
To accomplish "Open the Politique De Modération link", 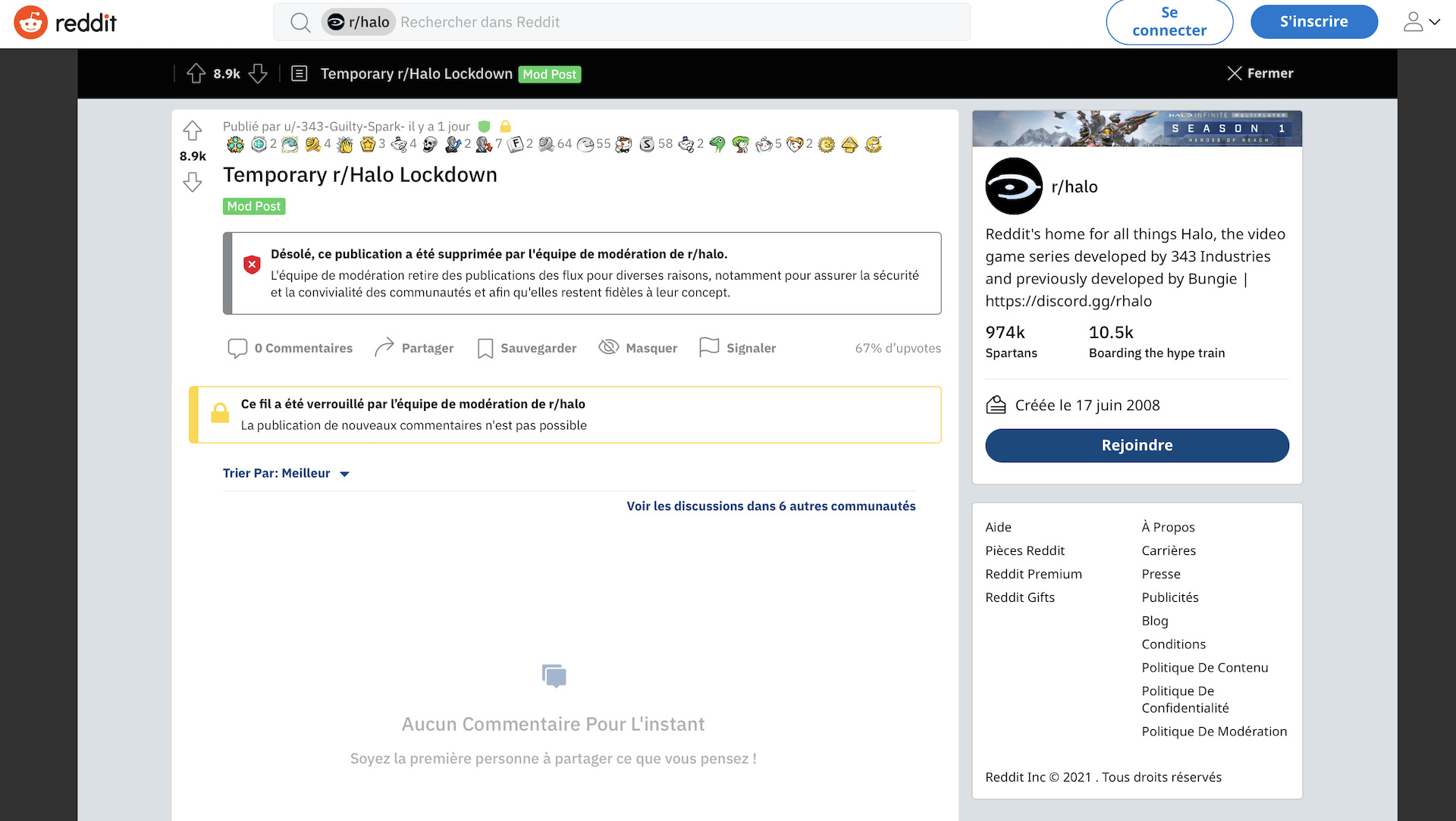I will 1214,732.
